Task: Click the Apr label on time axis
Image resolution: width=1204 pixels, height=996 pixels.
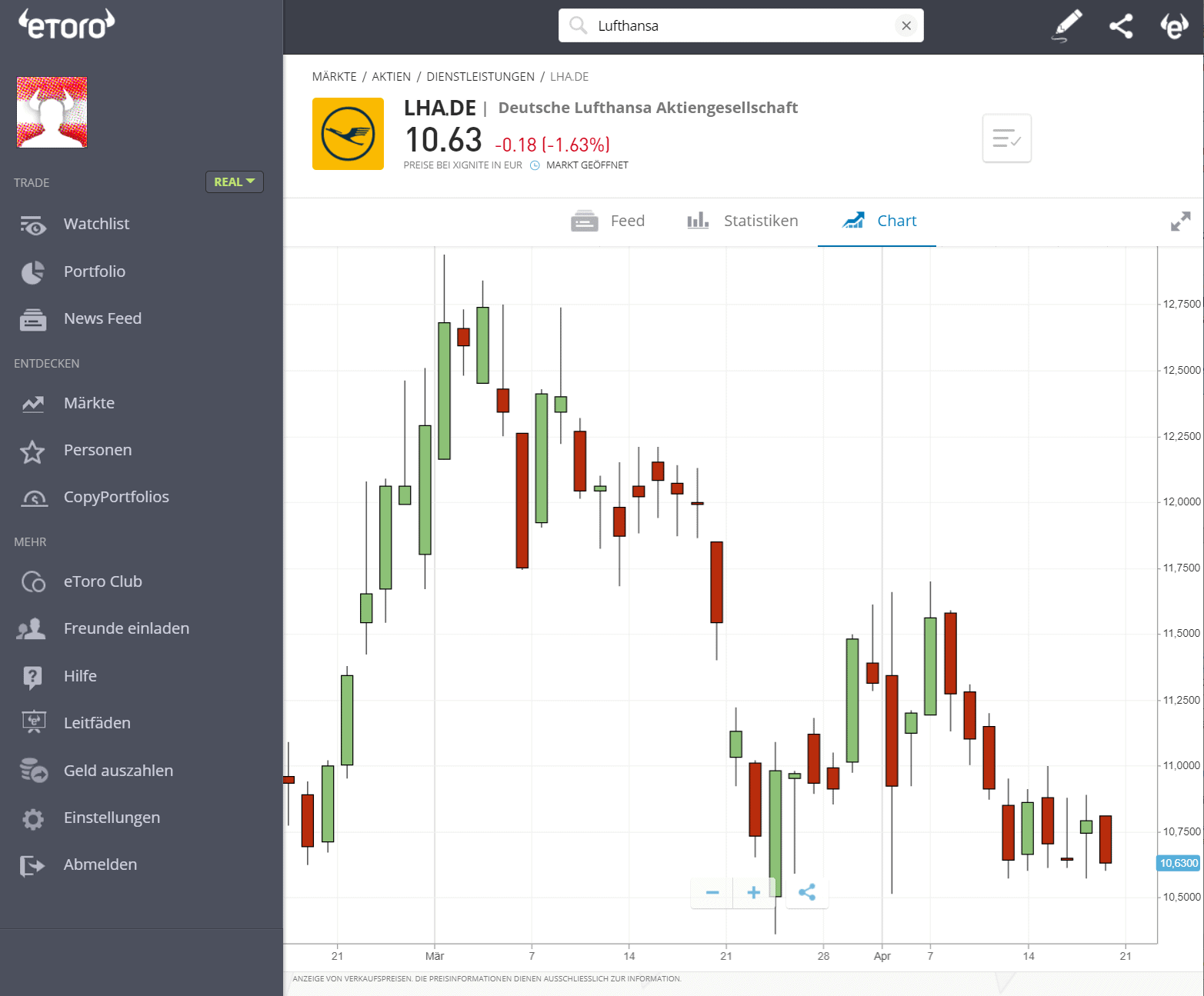Action: [x=882, y=956]
